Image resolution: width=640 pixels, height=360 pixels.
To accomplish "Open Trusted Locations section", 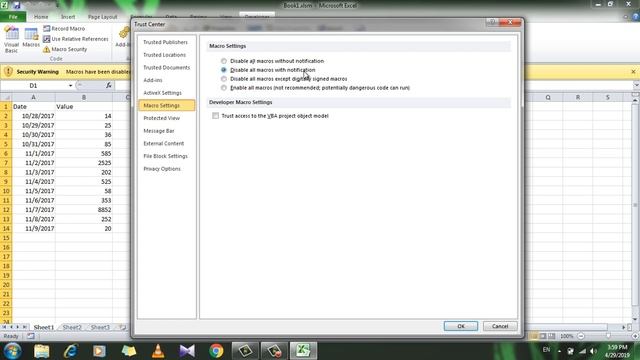I will pyautogui.click(x=164, y=55).
